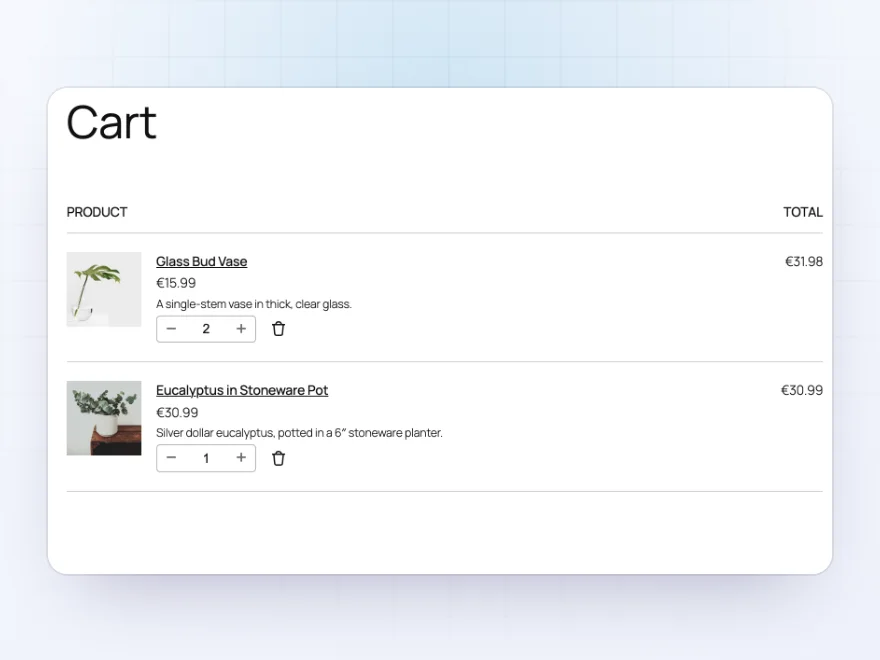Viewport: 880px width, 660px height.
Task: Decrease Glass Bud Vase quantity with minus
Action: click(x=171, y=329)
